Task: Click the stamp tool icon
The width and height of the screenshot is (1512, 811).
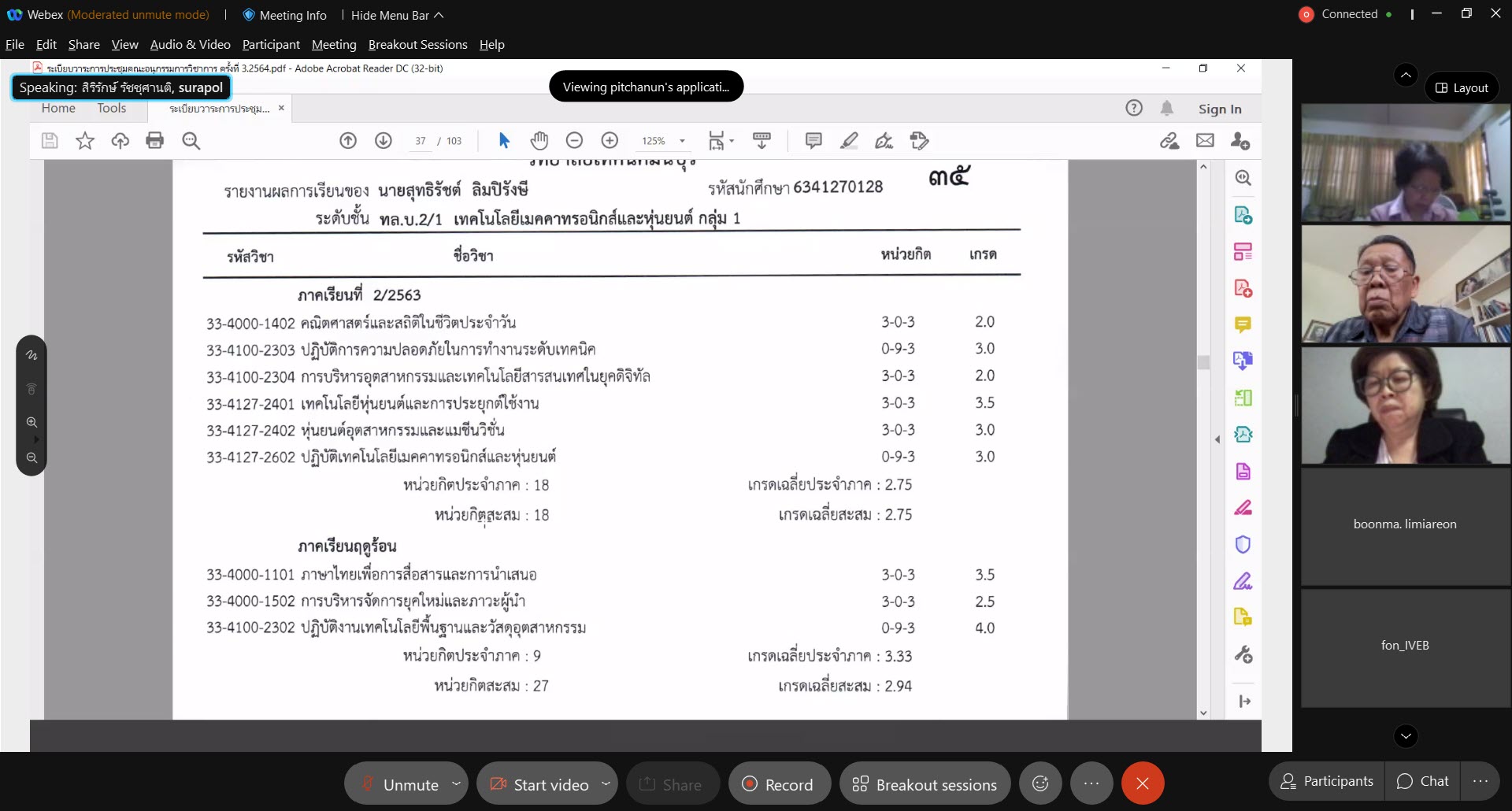Action: [919, 141]
